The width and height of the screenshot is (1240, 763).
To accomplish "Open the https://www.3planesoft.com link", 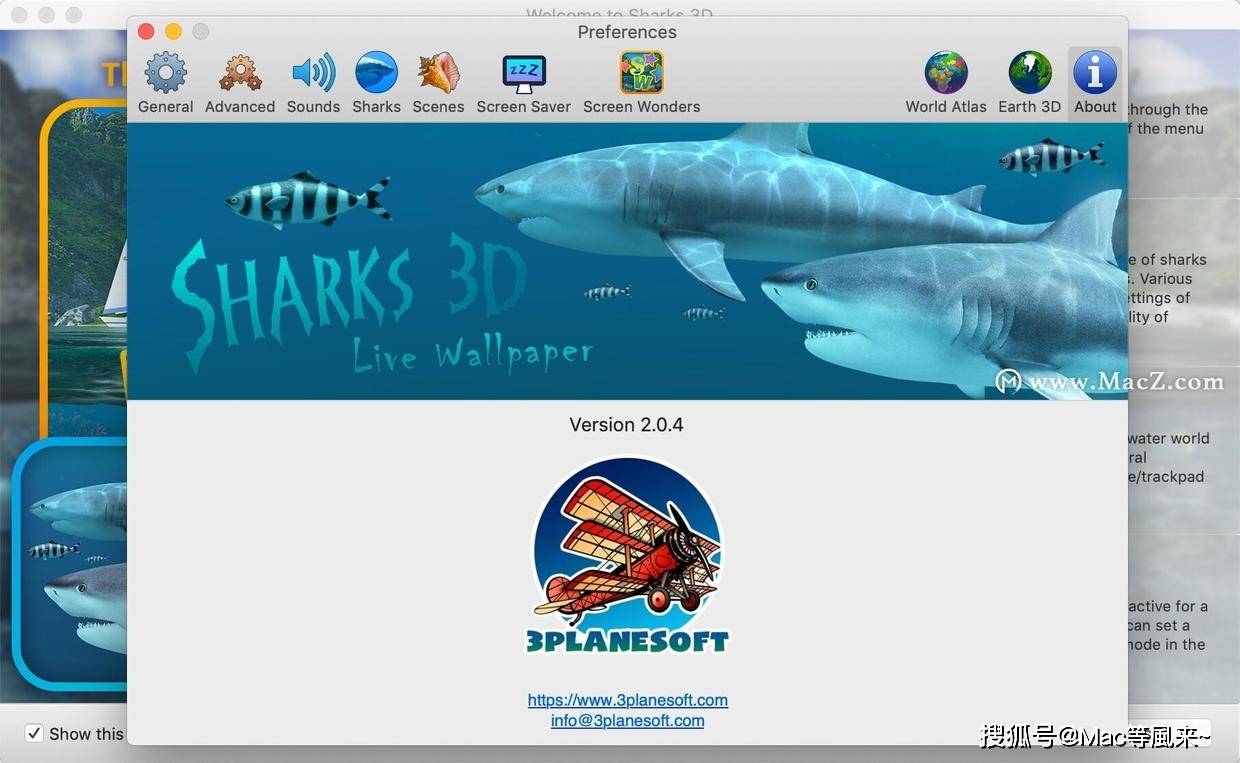I will tap(628, 700).
